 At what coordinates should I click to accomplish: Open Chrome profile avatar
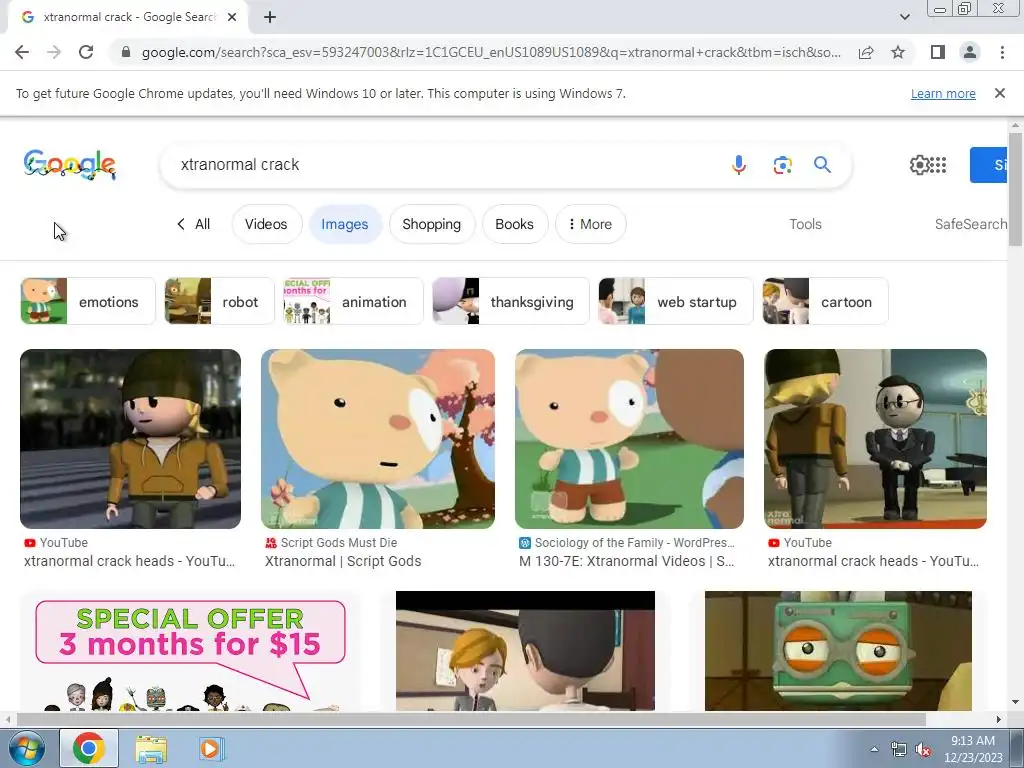coord(970,52)
